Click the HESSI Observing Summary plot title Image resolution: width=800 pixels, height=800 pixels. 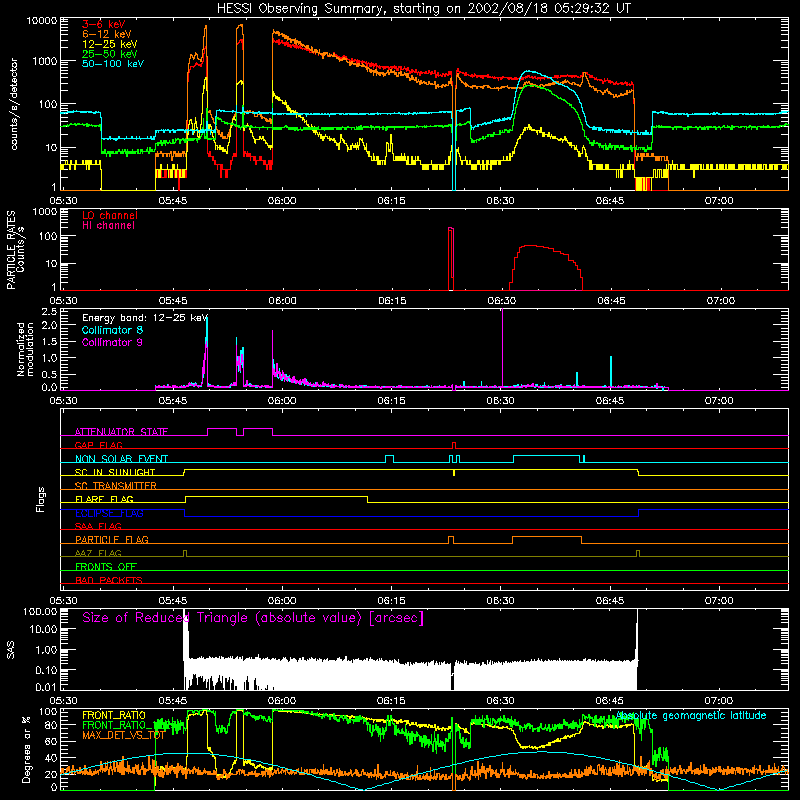(423, 9)
